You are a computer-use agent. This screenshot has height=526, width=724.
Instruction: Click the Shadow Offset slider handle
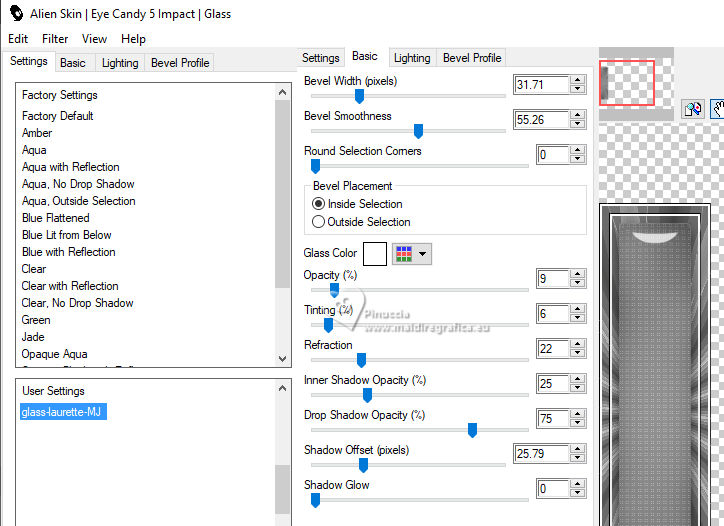pos(363,465)
